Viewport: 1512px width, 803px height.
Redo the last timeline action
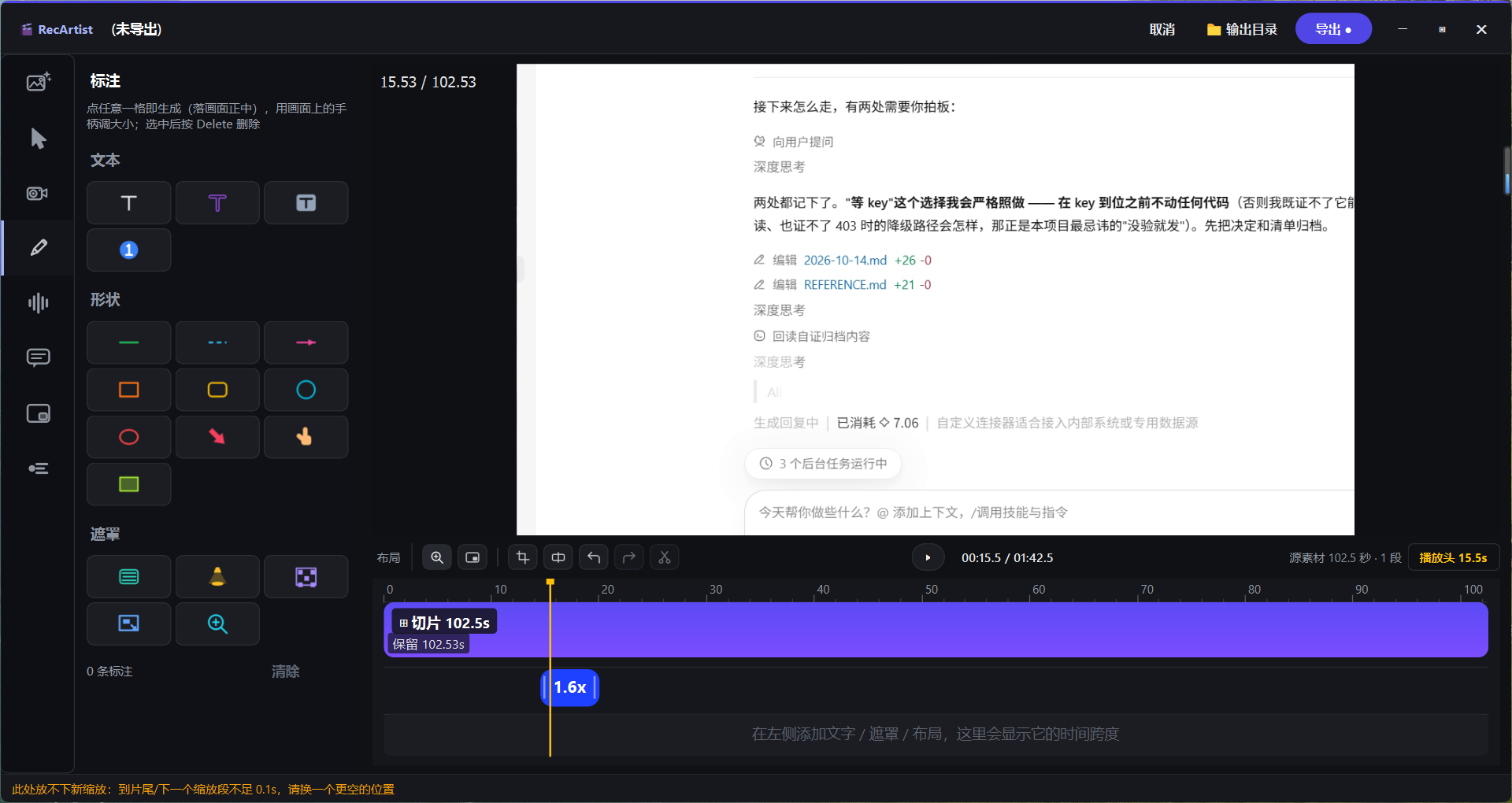629,557
